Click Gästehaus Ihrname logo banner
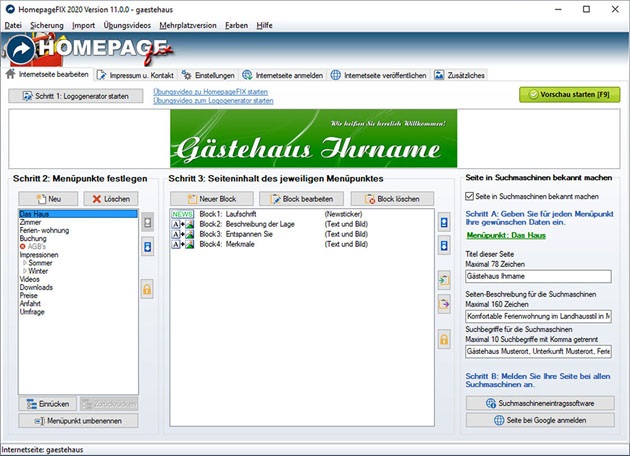The height and width of the screenshot is (456, 630). point(314,139)
